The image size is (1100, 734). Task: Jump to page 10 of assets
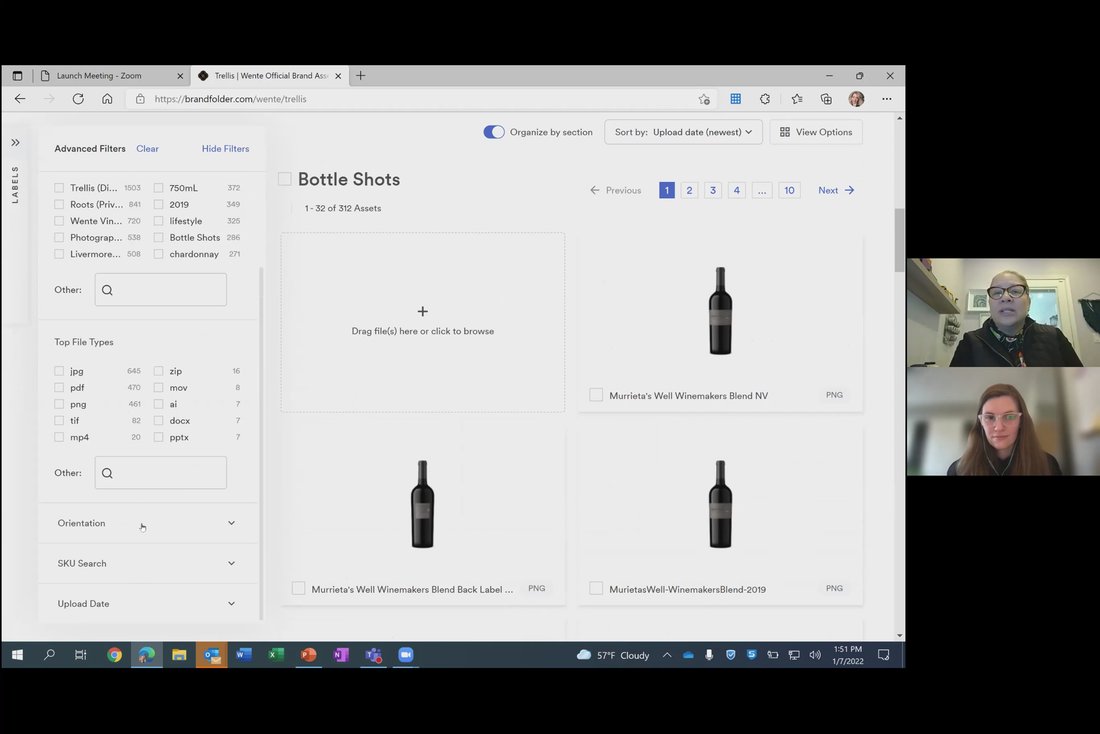coord(789,190)
